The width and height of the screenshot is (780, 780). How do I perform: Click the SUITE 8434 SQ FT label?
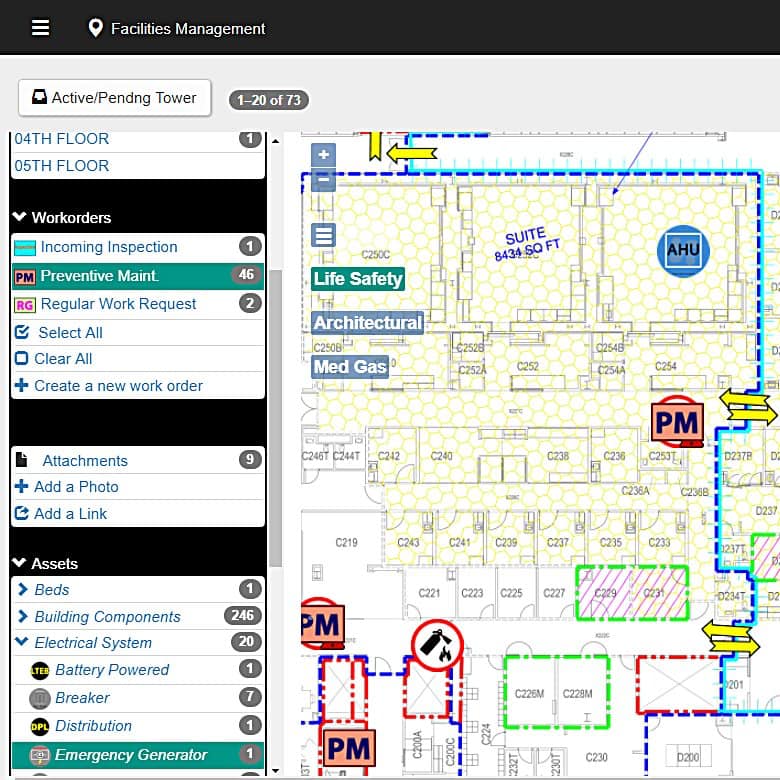[x=526, y=244]
